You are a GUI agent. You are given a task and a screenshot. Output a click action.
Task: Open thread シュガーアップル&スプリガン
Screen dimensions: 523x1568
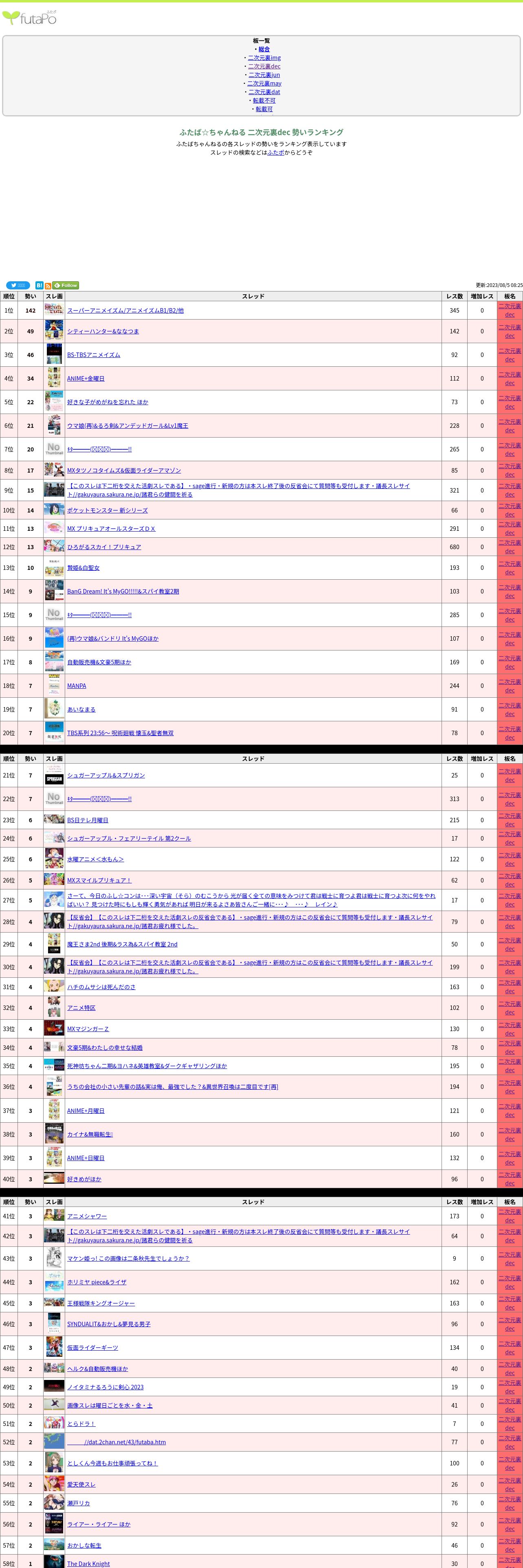106,775
